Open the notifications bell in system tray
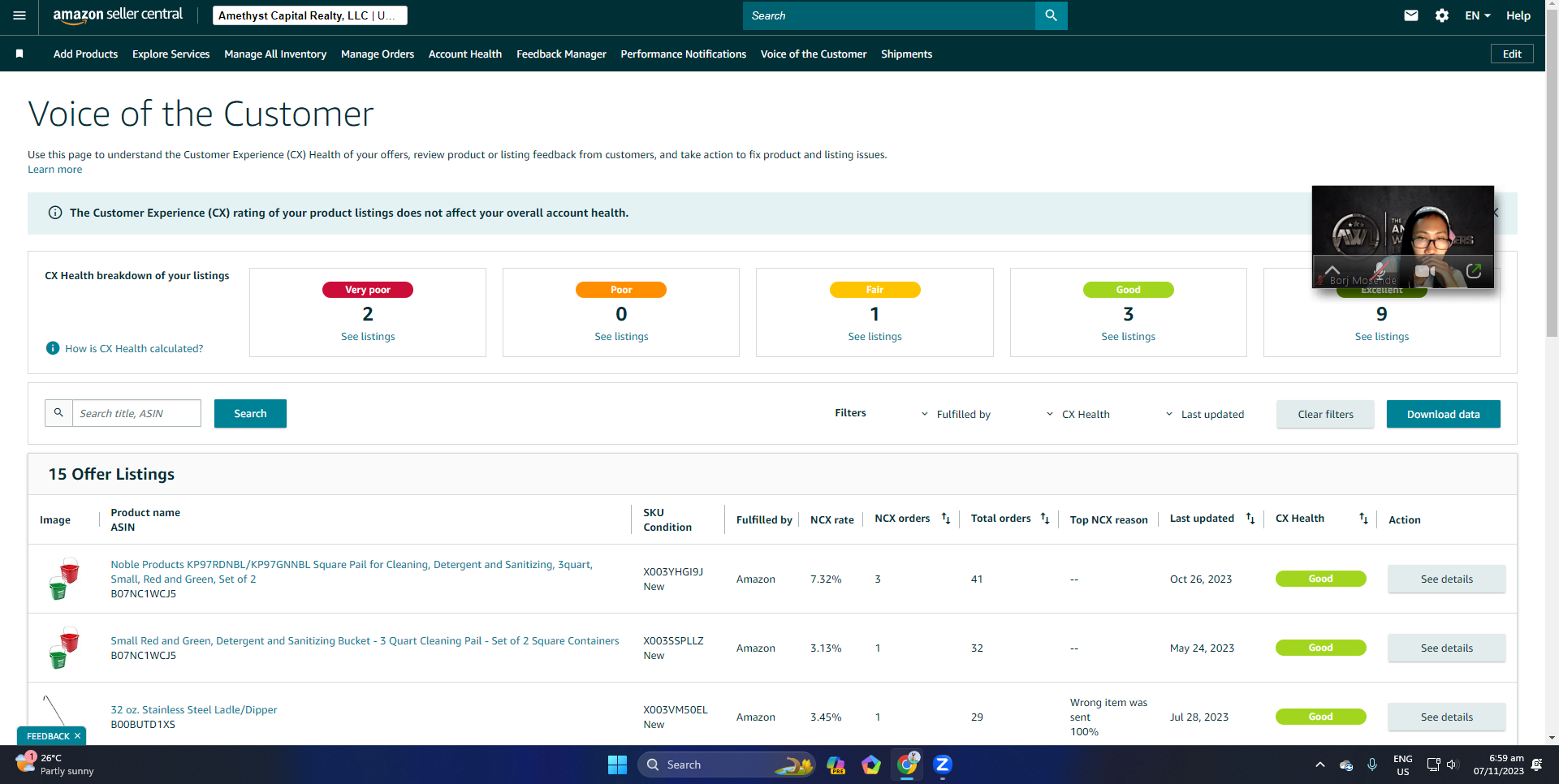1559x784 pixels. (x=1536, y=765)
